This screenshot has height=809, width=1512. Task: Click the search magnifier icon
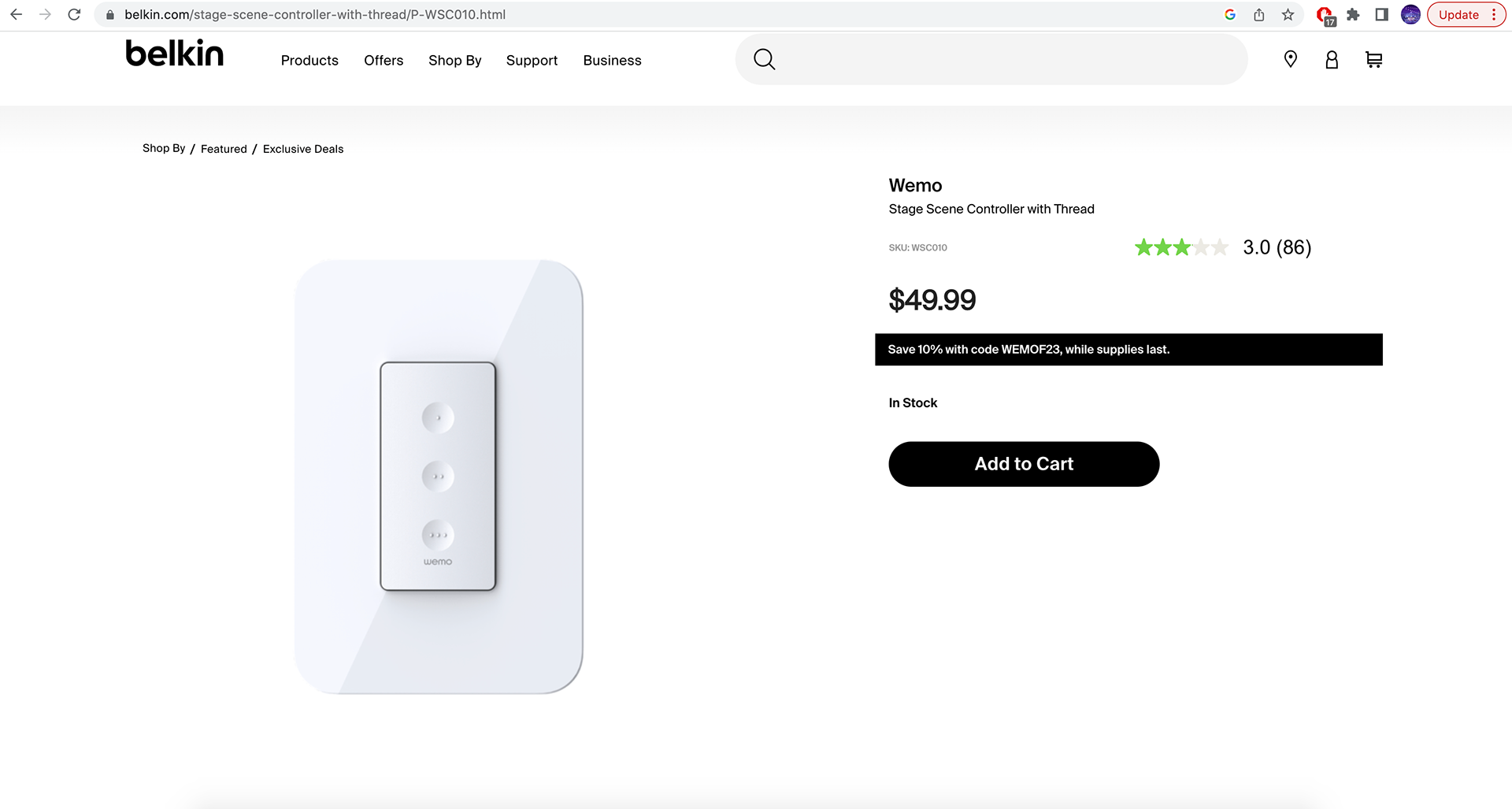764,60
